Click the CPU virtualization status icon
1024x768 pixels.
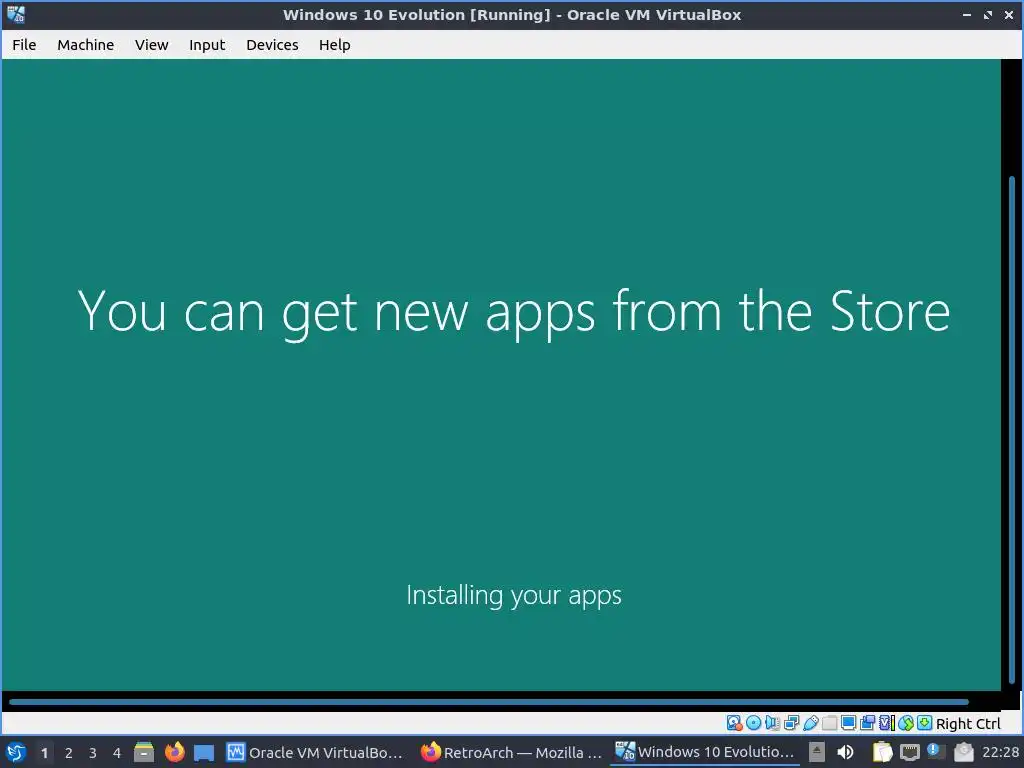[886, 723]
